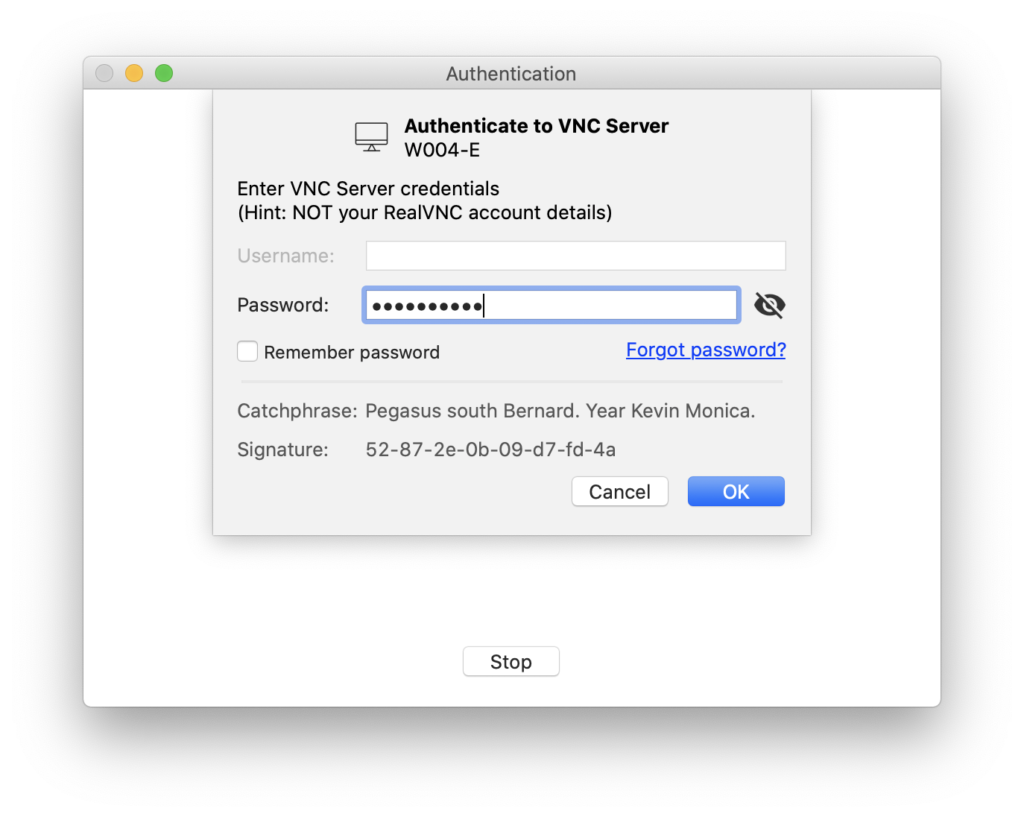Click the Username input field
Viewport: 1024px width, 817px height.
pyautogui.click(x=575, y=256)
